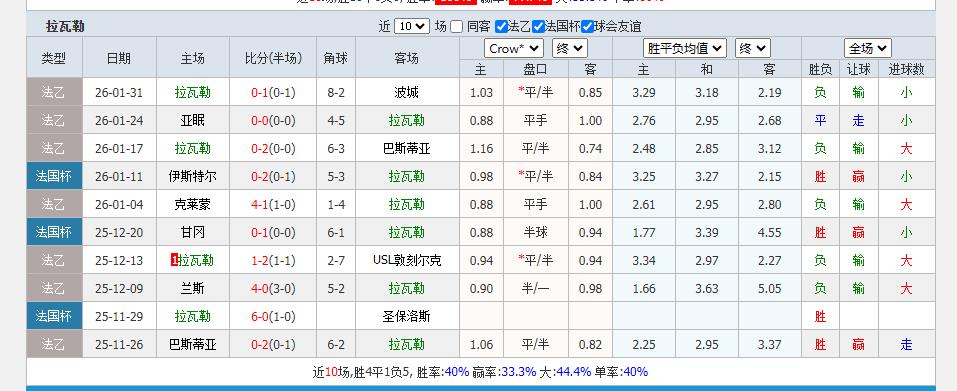Open home team 甘冈 link
The width and height of the screenshot is (957, 391).
coord(192,233)
